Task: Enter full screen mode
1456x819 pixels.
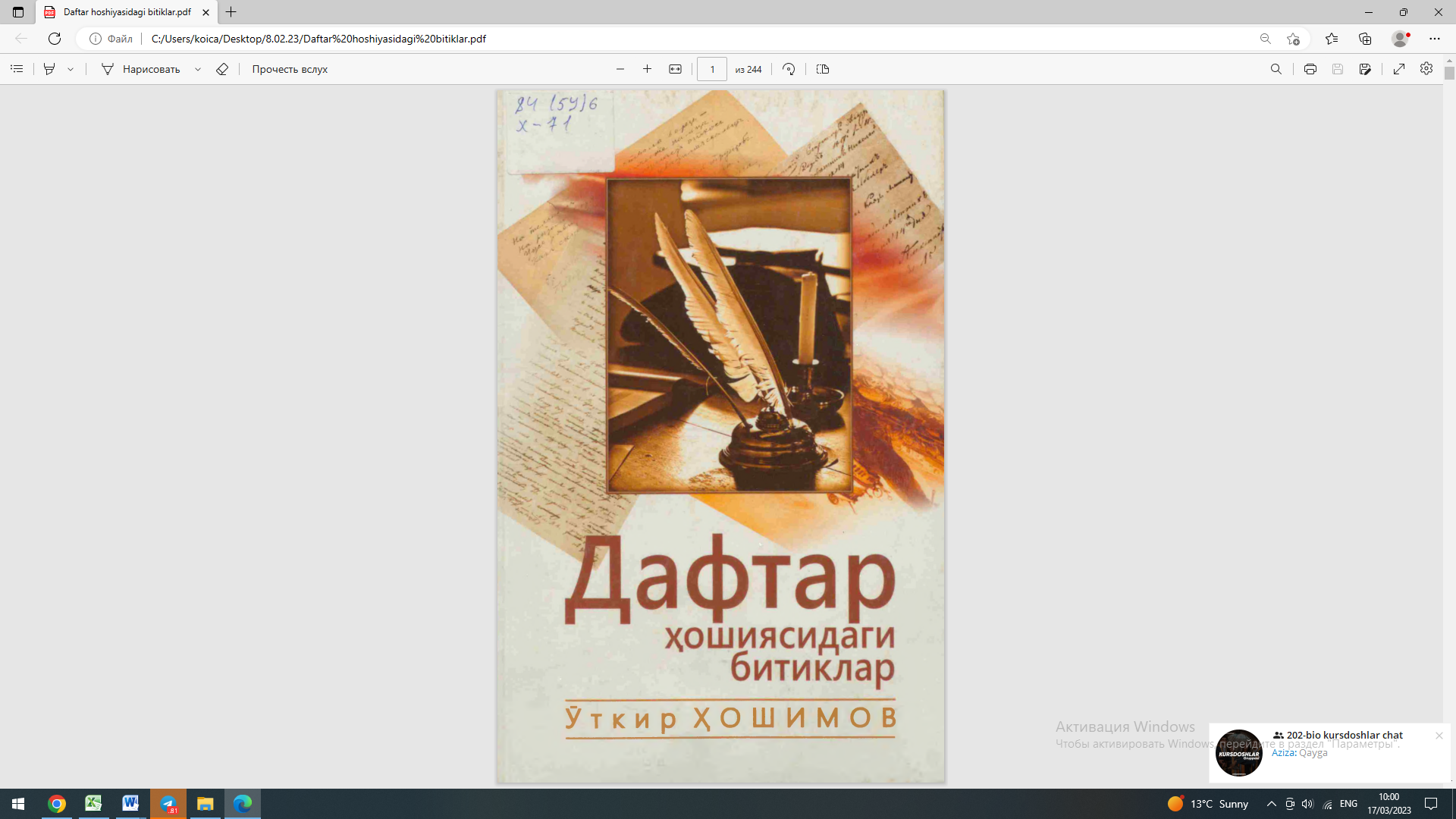Action: click(1399, 69)
